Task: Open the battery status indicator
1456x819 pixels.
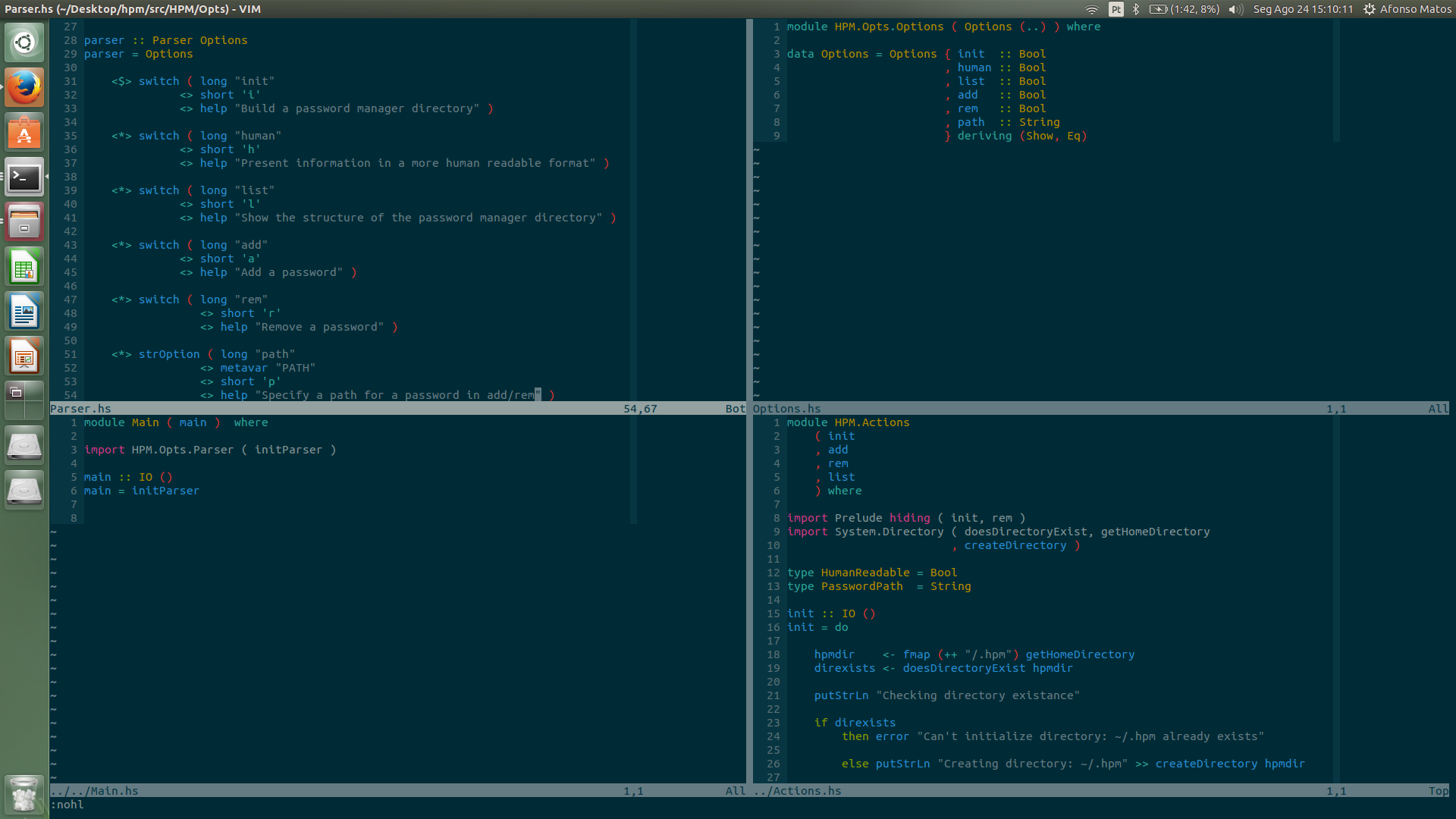Action: 1184,9
